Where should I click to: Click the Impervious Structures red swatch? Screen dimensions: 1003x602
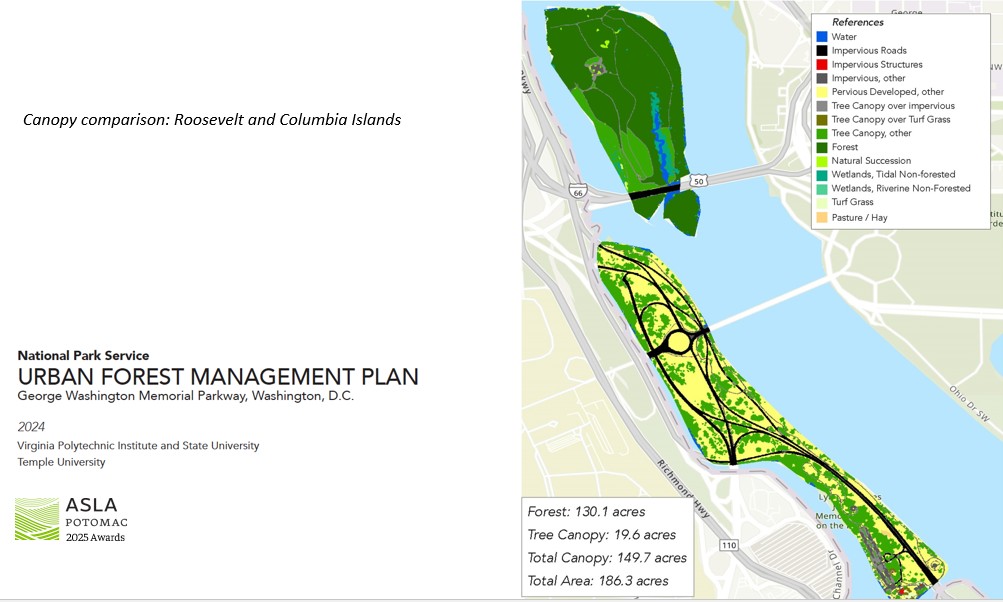pos(822,65)
